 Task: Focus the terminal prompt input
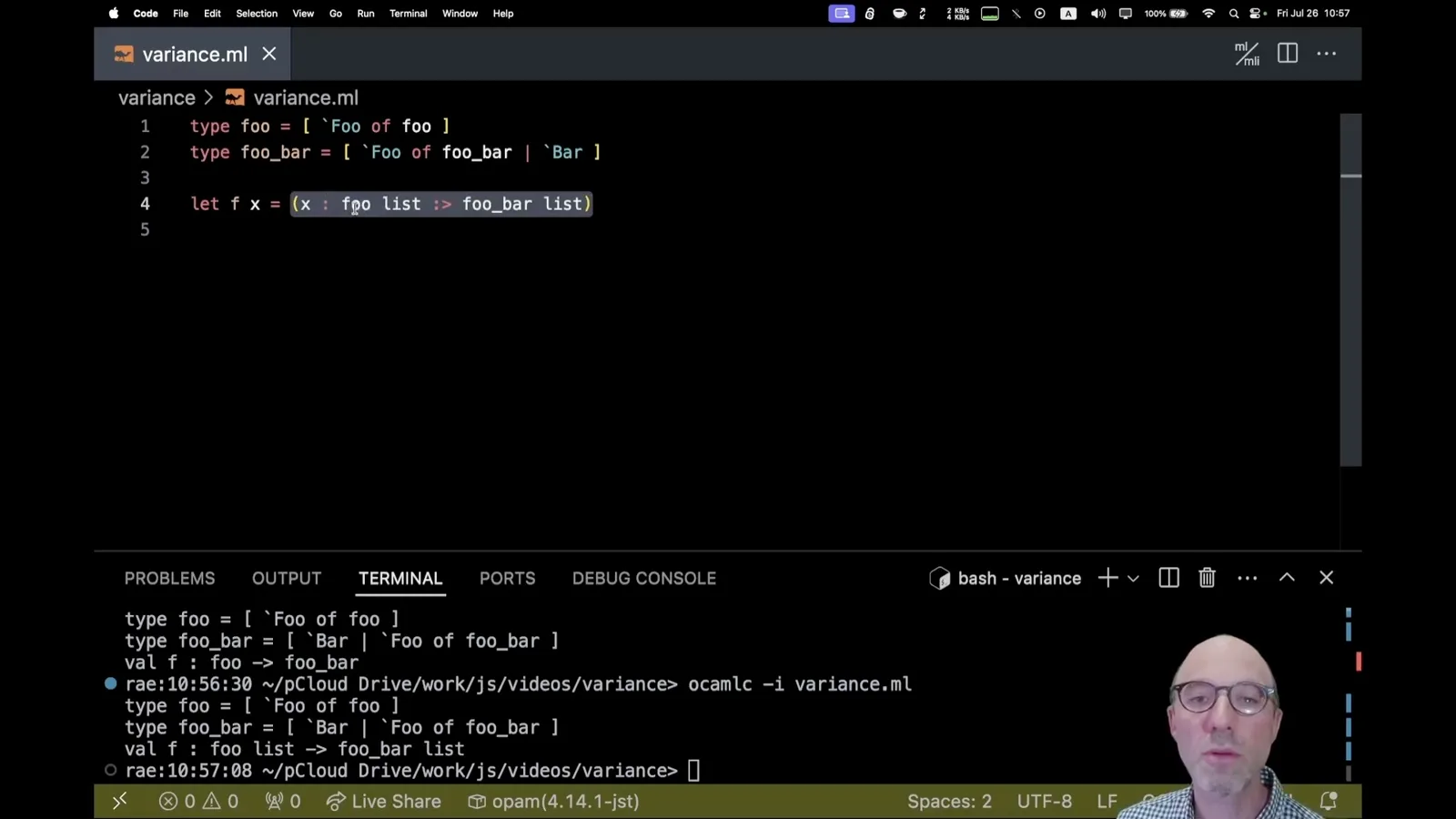tap(693, 771)
